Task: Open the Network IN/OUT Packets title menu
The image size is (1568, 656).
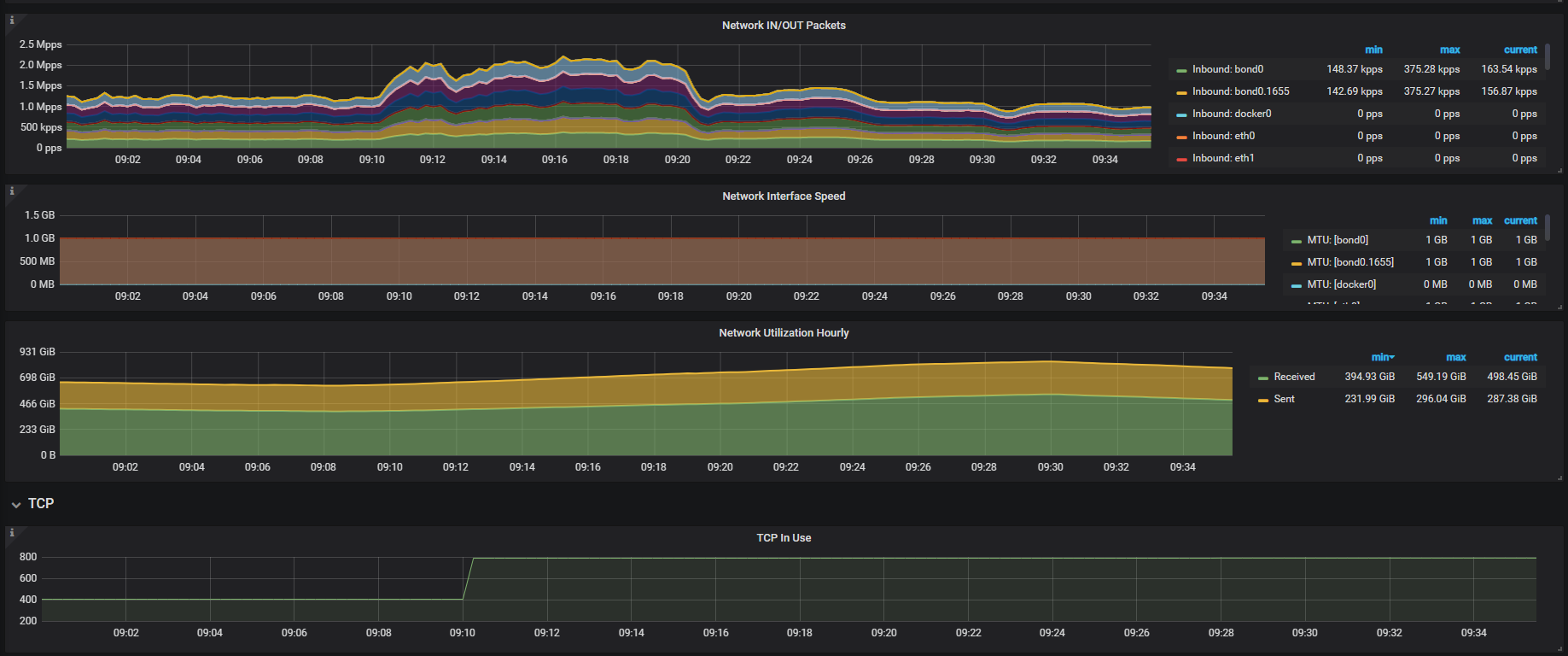Action: click(784, 26)
